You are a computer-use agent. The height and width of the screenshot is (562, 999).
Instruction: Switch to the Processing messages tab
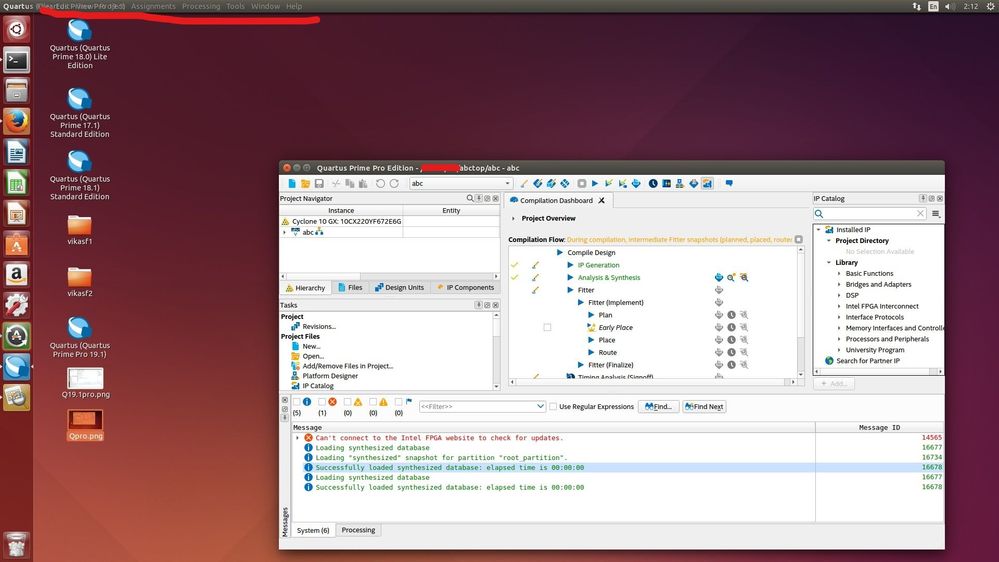pyautogui.click(x=358, y=530)
